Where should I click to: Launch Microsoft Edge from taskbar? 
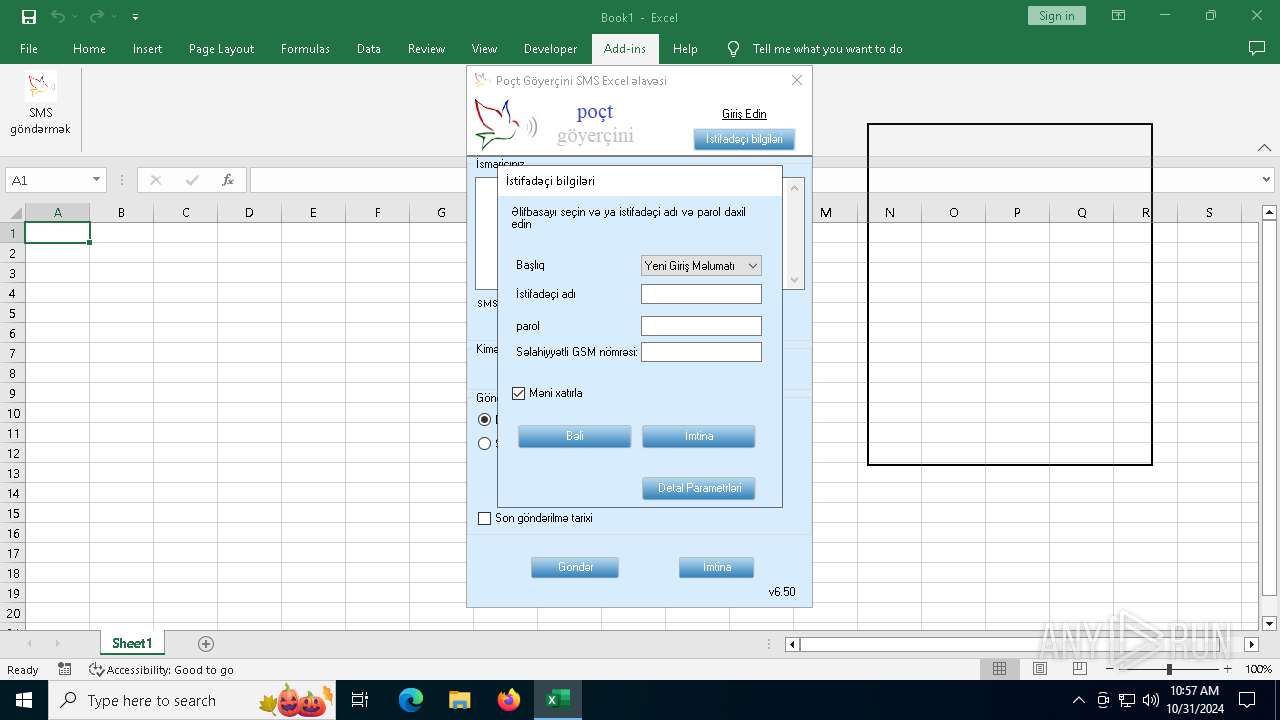(x=411, y=700)
